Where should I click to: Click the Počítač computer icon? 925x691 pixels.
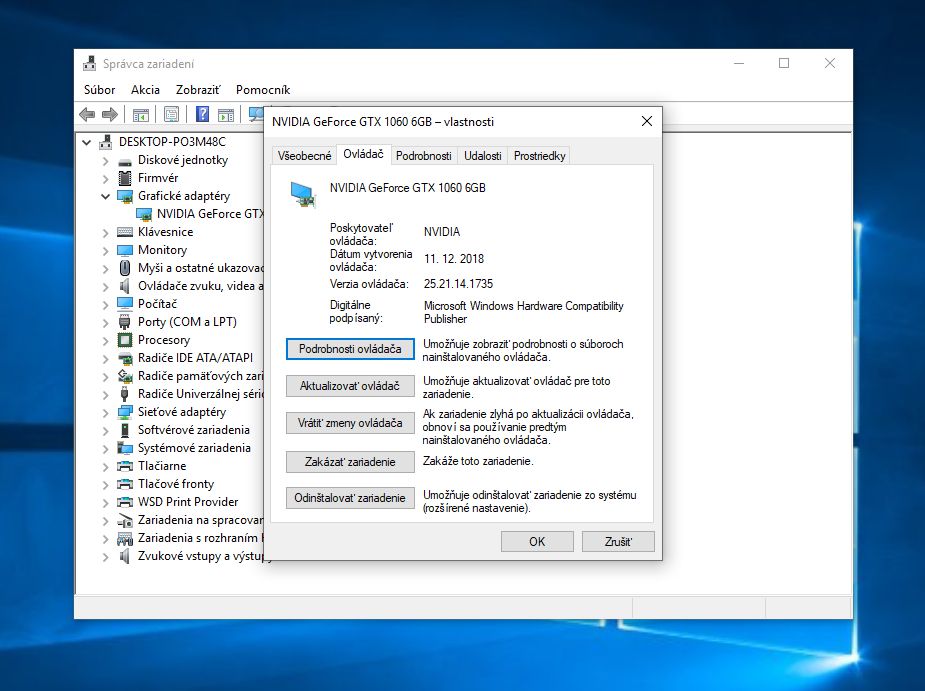(124, 304)
